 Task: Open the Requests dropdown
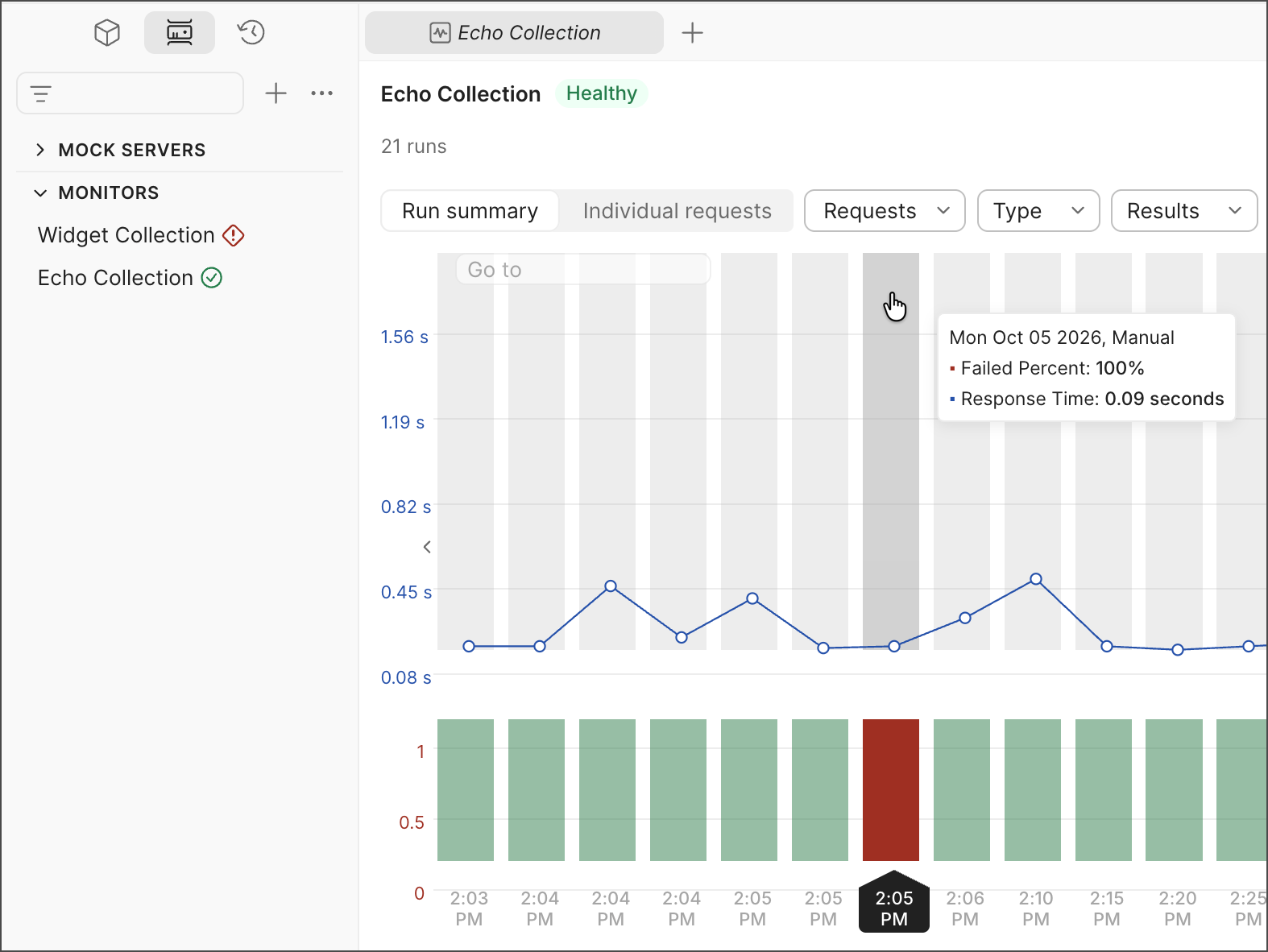coord(885,211)
